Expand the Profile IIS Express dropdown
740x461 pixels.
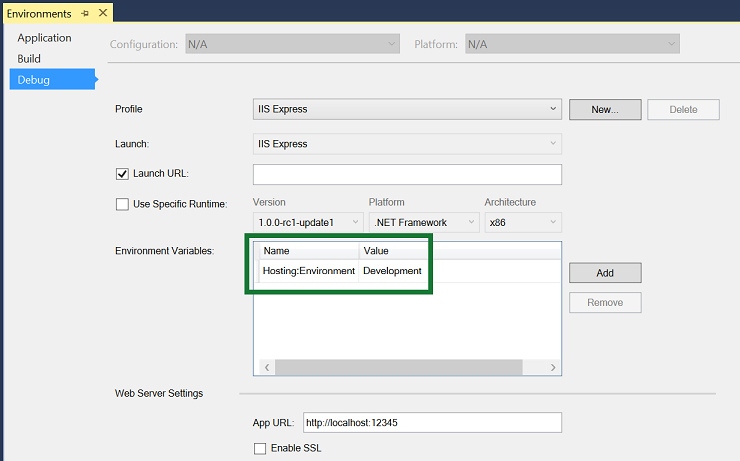pyautogui.click(x=407, y=109)
